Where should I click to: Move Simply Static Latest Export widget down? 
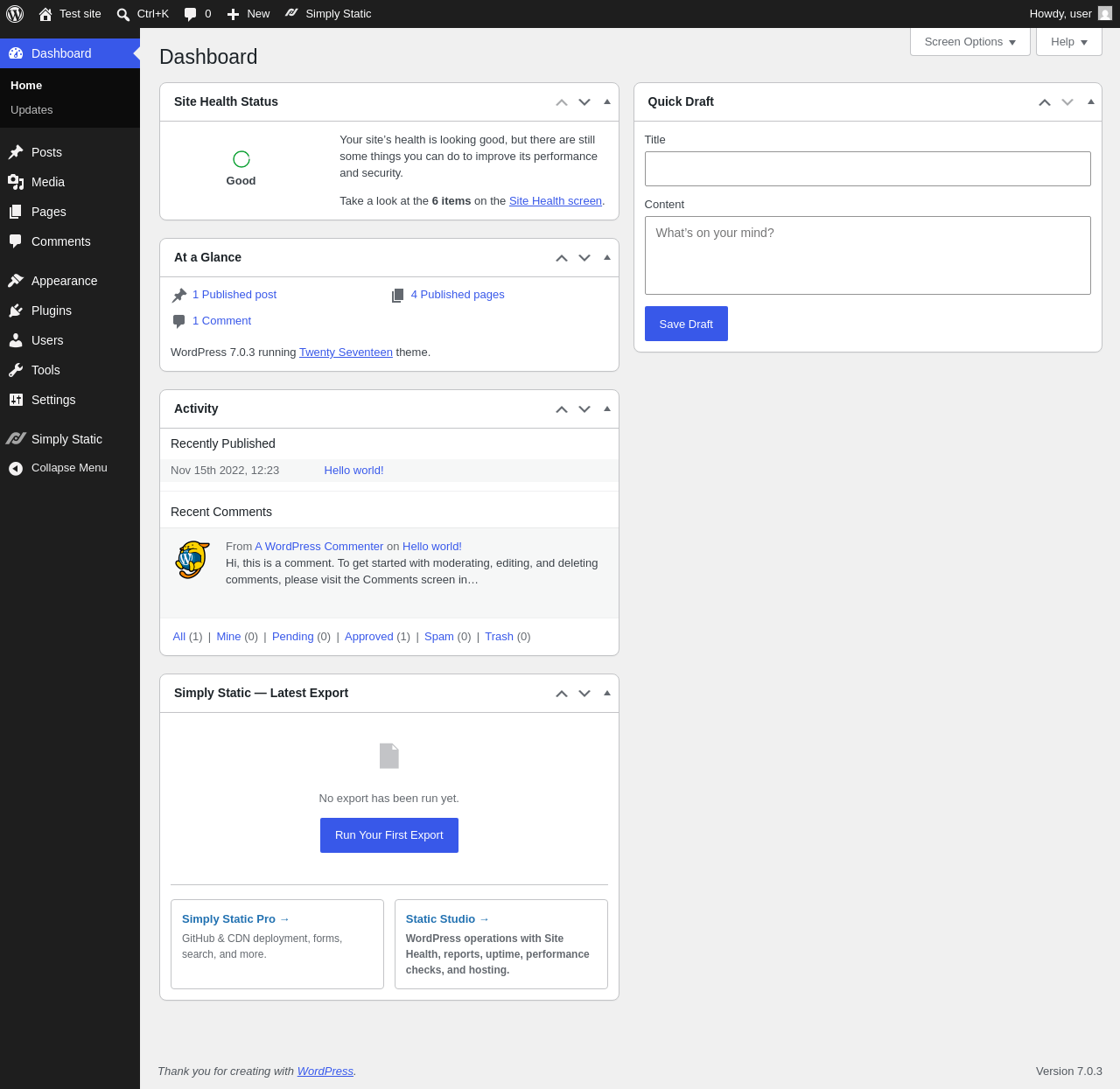(584, 694)
